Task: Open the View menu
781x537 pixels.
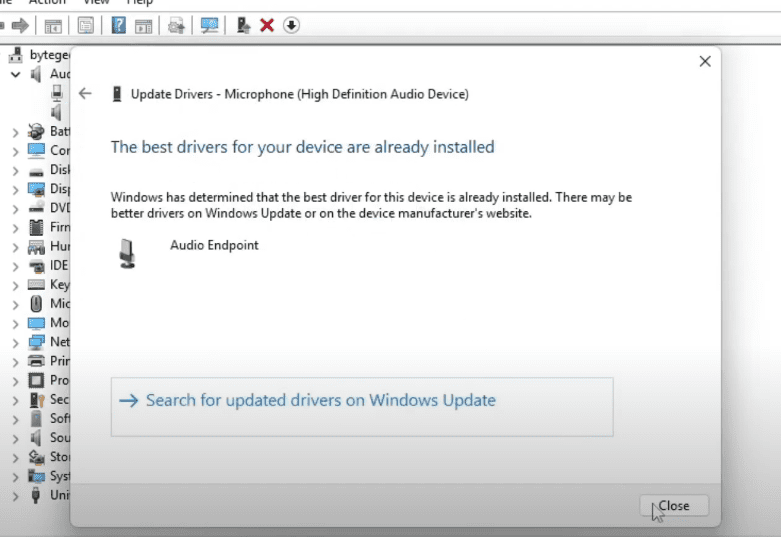Action: [x=96, y=3]
